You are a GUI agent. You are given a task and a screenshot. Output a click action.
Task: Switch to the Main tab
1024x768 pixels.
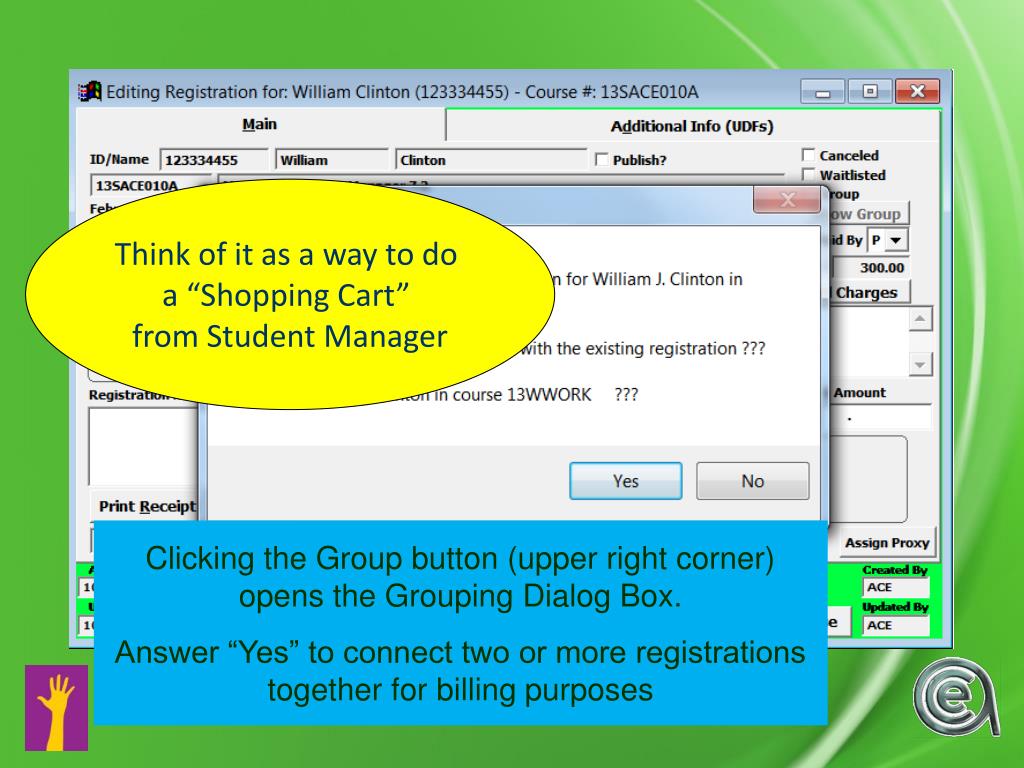pyautogui.click(x=260, y=124)
